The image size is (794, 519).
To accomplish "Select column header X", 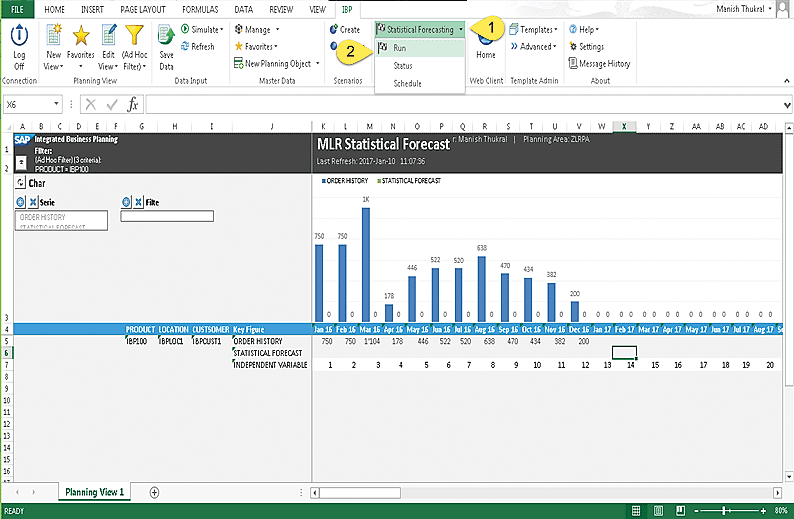I will (x=624, y=126).
